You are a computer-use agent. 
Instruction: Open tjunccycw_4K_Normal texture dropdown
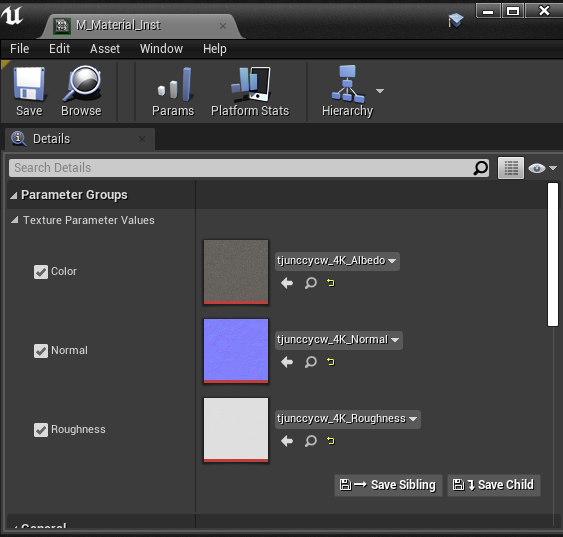(339, 340)
